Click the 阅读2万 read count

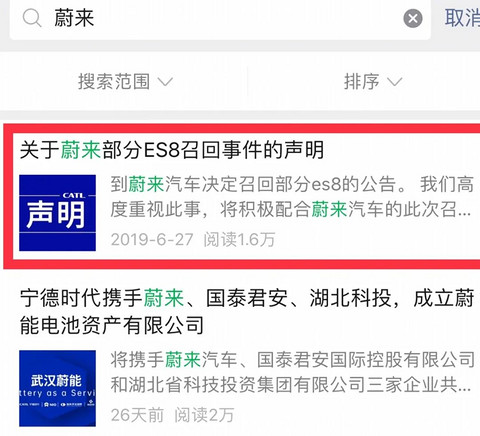[204, 415]
